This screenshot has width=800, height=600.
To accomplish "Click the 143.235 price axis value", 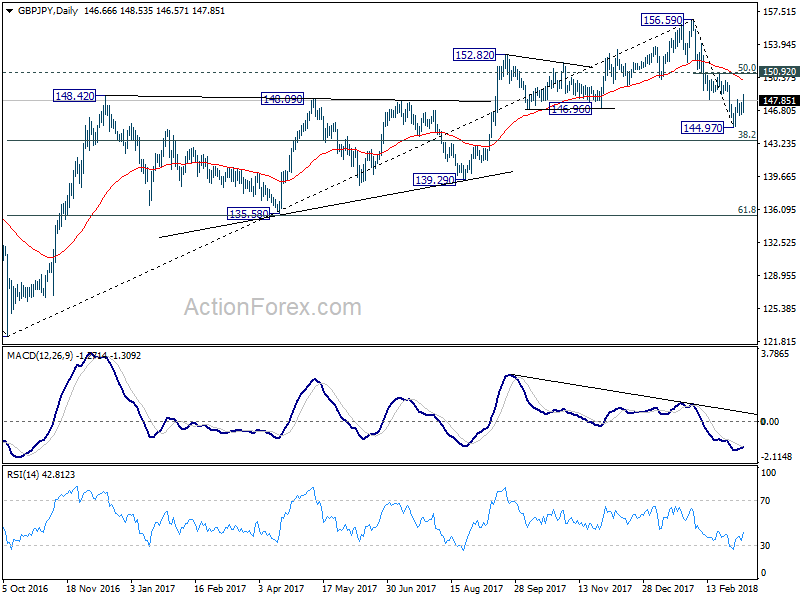I will 779,144.
